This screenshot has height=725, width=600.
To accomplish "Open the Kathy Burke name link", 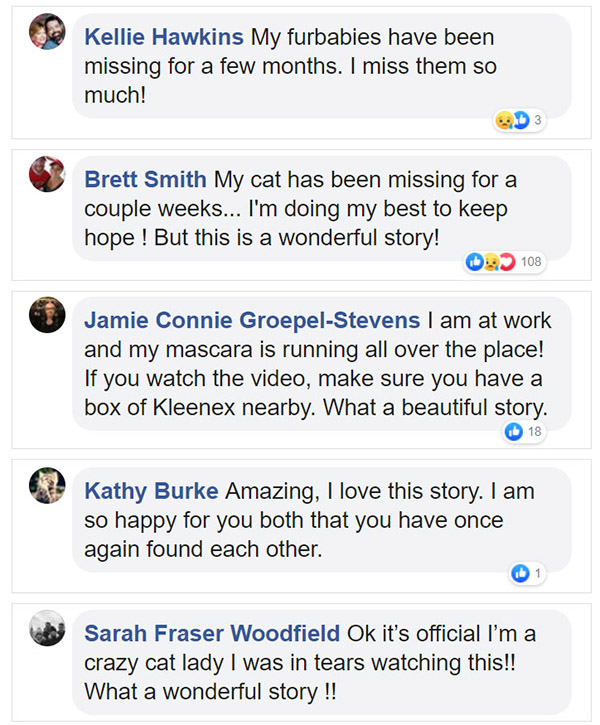I will coord(151,492).
